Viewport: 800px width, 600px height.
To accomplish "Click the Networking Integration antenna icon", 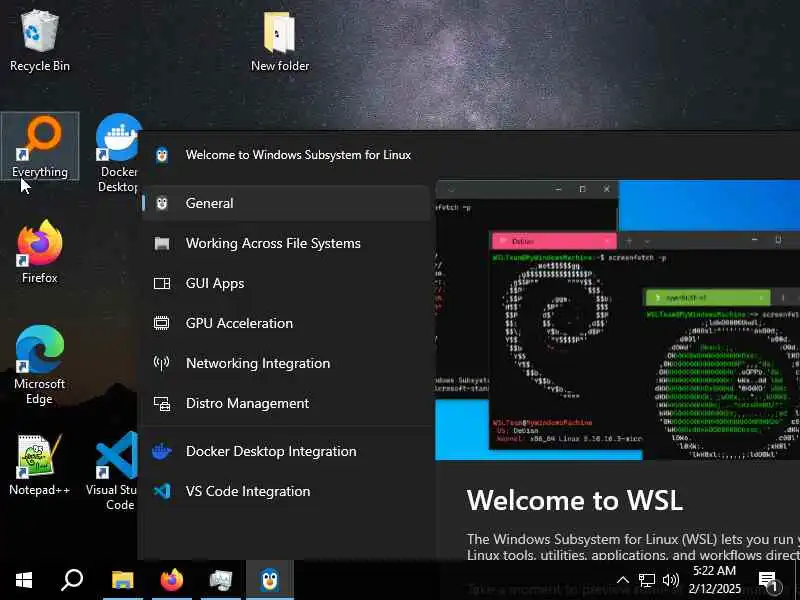I will (162, 363).
